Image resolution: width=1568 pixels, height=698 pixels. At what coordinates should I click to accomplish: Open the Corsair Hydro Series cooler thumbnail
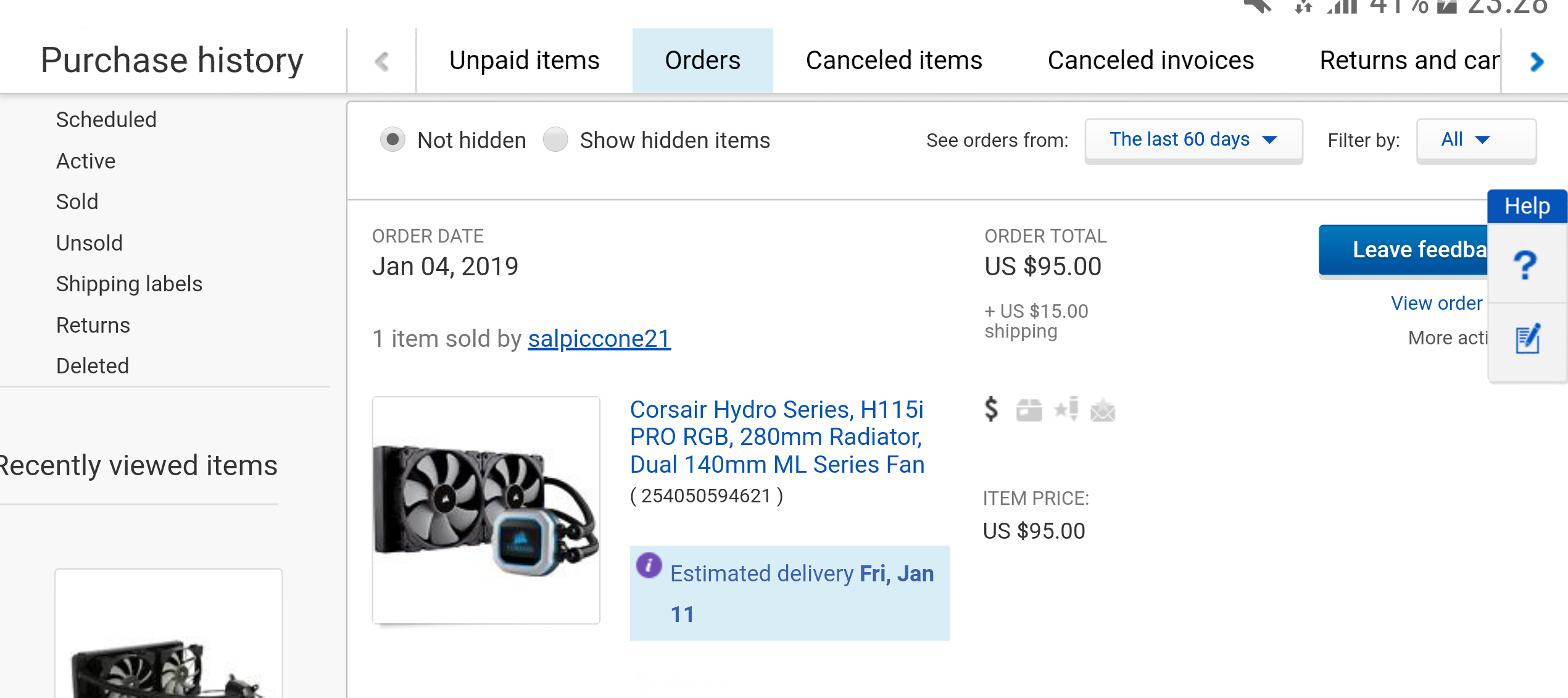click(x=486, y=510)
